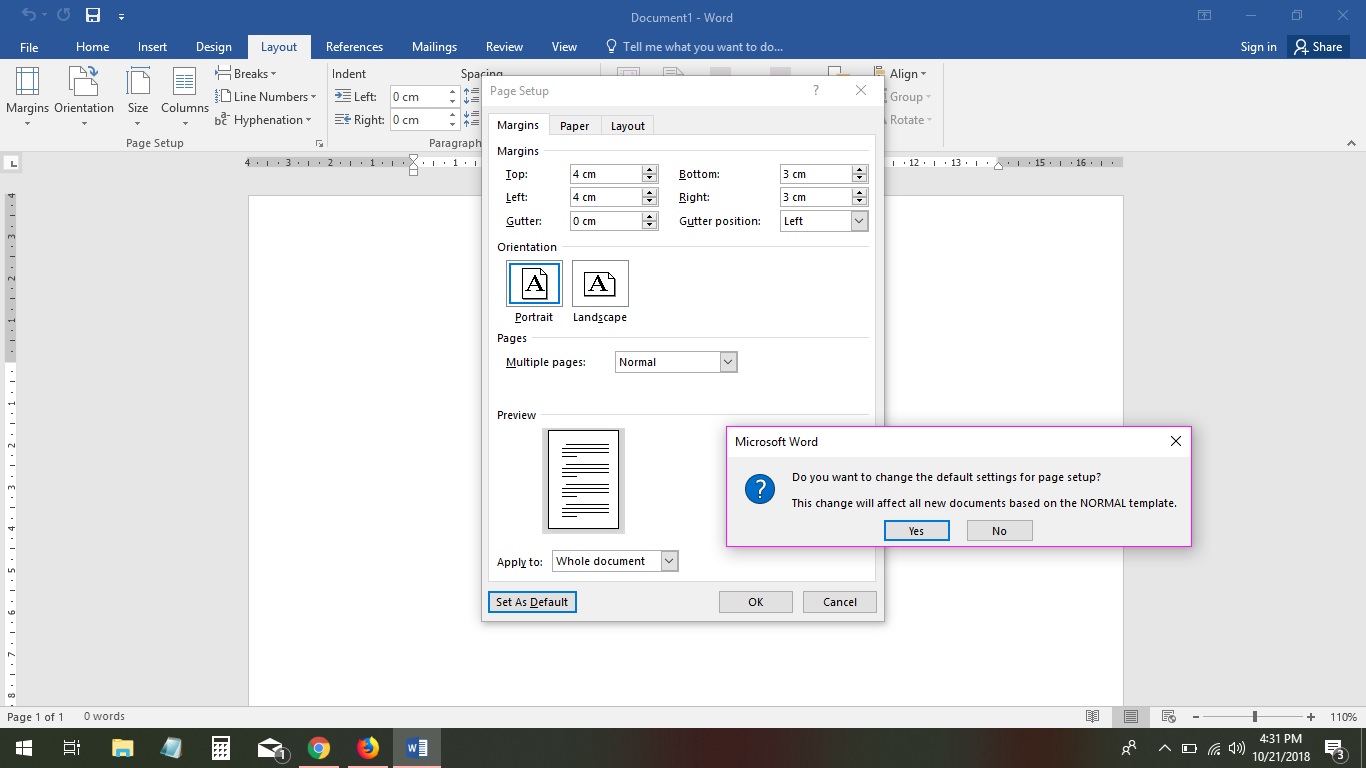
Task: Increase Top margin using its up arrow
Action: (650, 170)
